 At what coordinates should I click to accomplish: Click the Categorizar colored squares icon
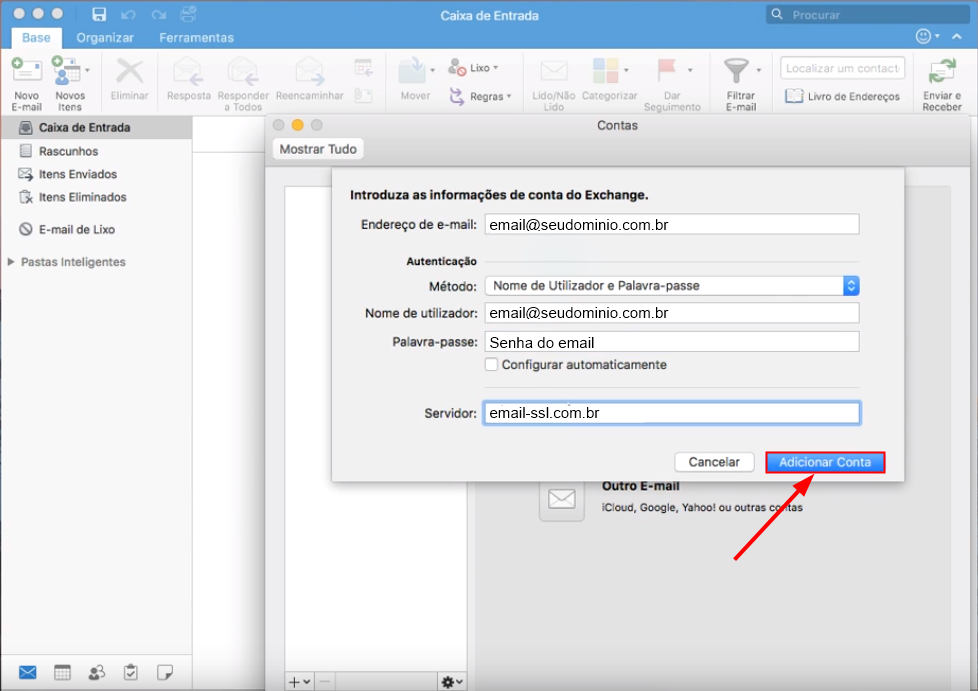tap(605, 70)
